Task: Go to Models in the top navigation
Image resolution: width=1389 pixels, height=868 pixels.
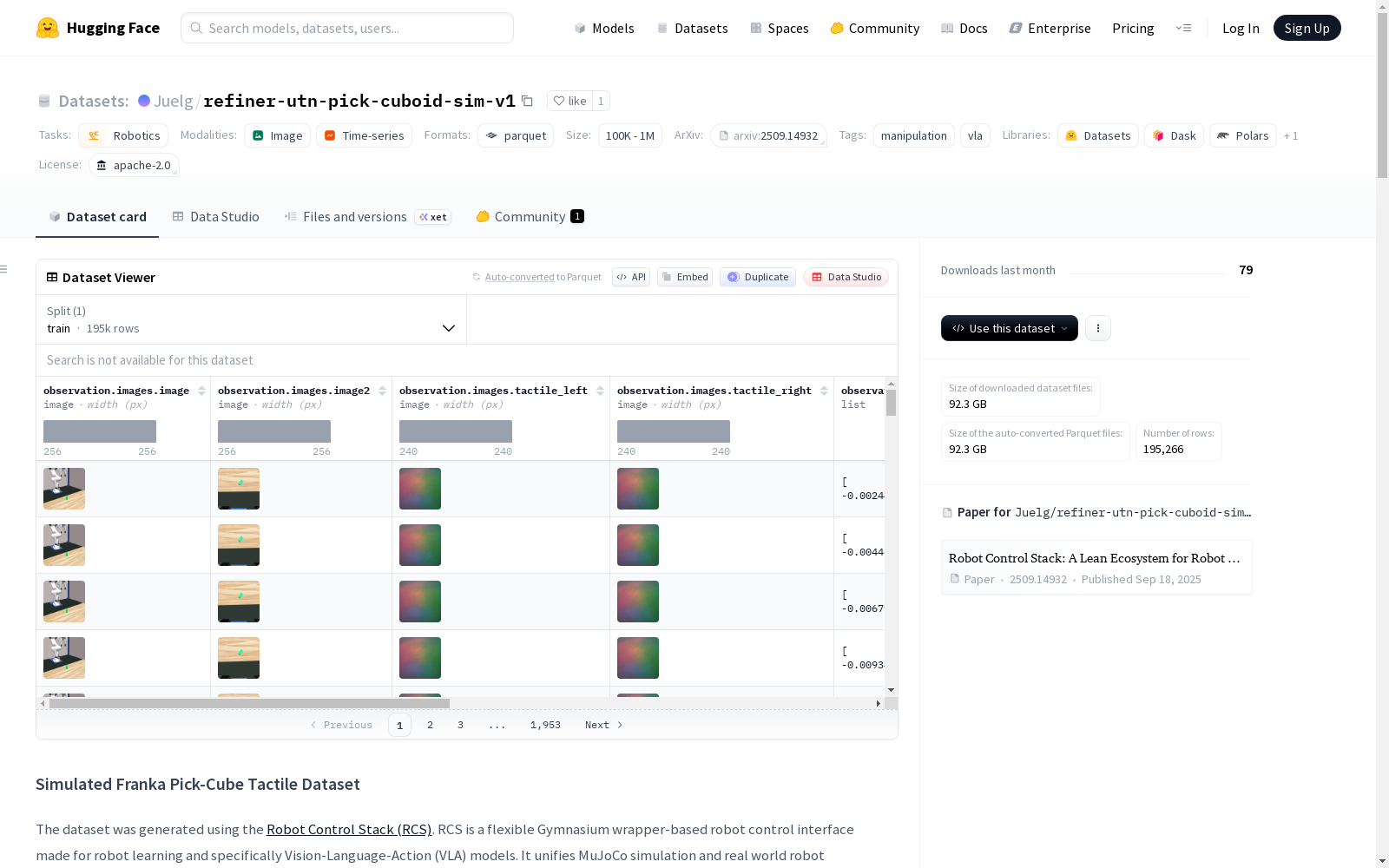Action: 604,28
